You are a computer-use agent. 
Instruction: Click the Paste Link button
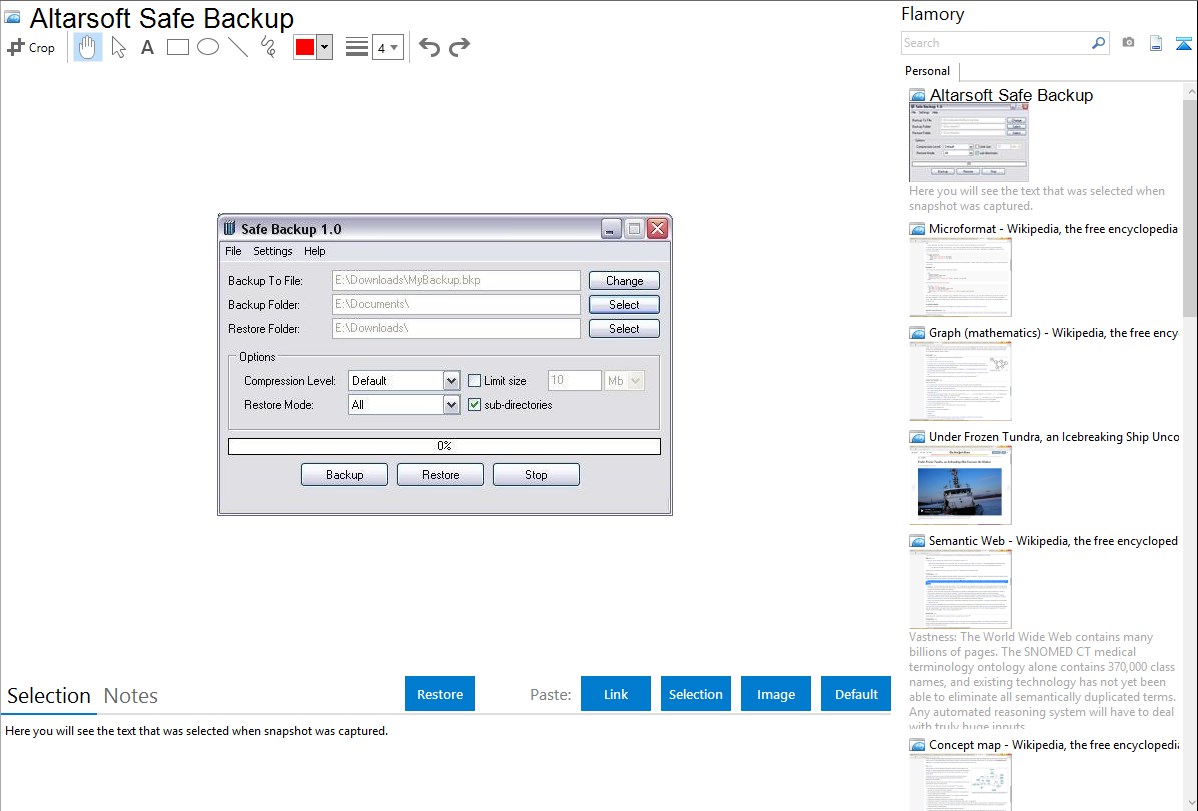tap(616, 694)
